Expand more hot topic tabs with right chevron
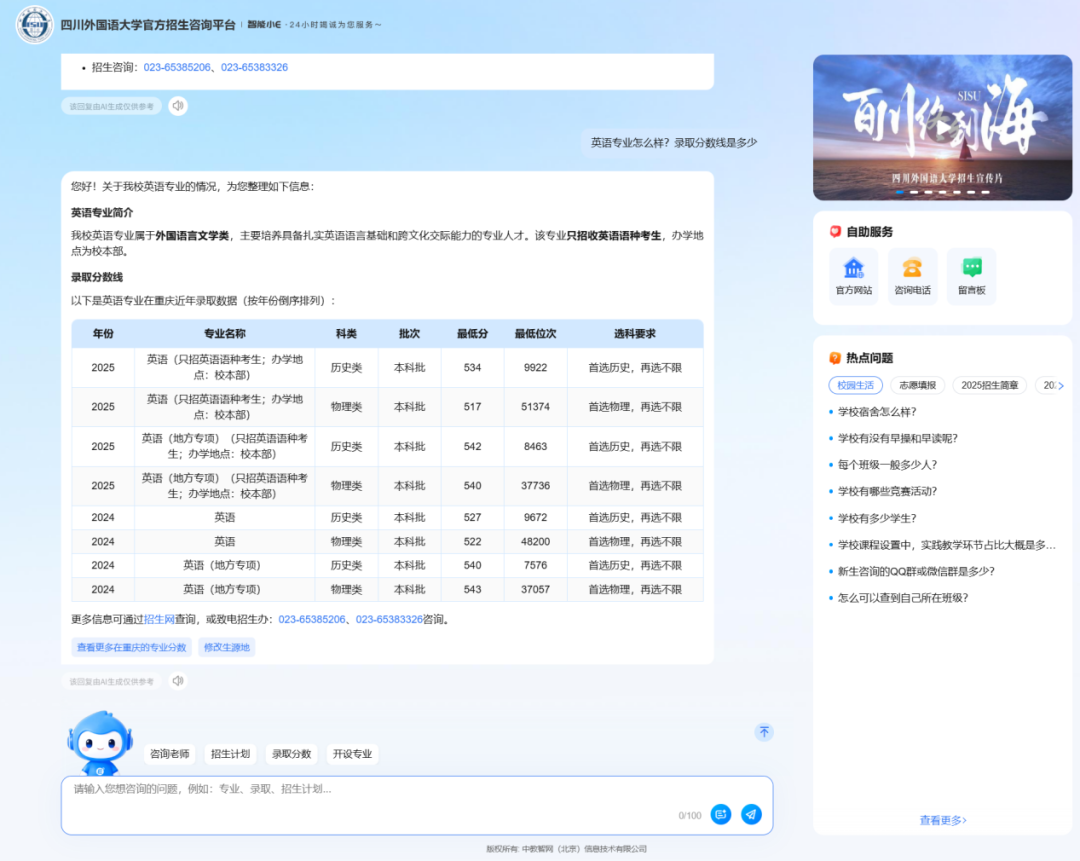1080x861 pixels. (x=1061, y=386)
